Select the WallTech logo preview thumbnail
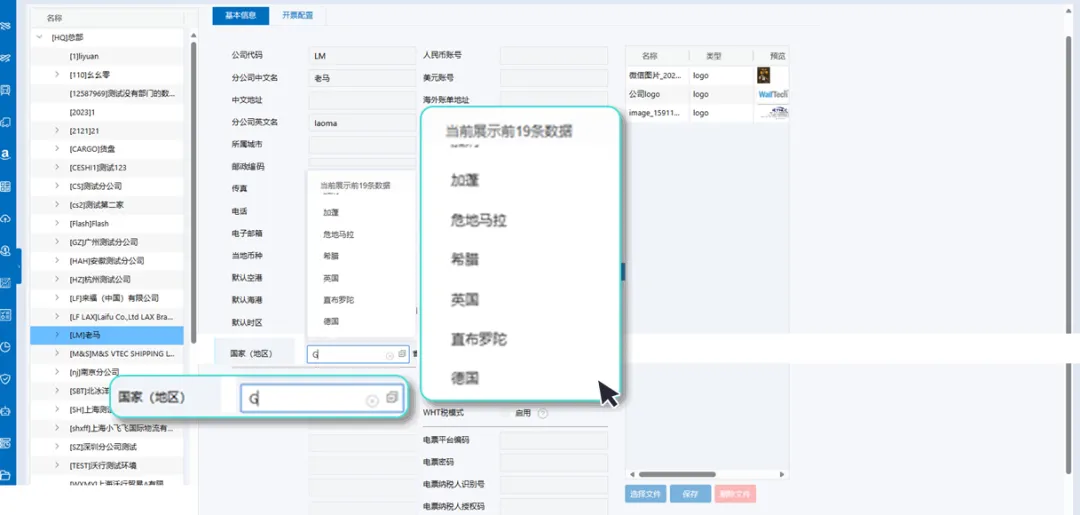 [772, 94]
